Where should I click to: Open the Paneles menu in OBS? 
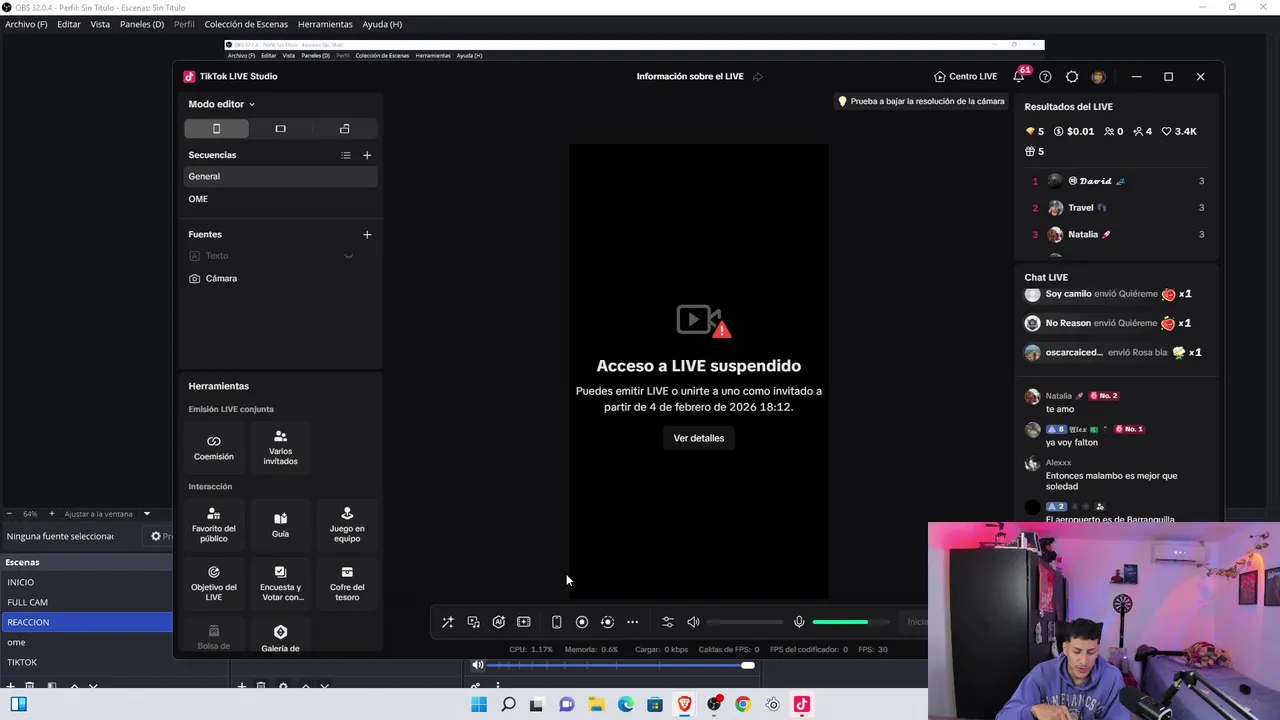(142, 24)
